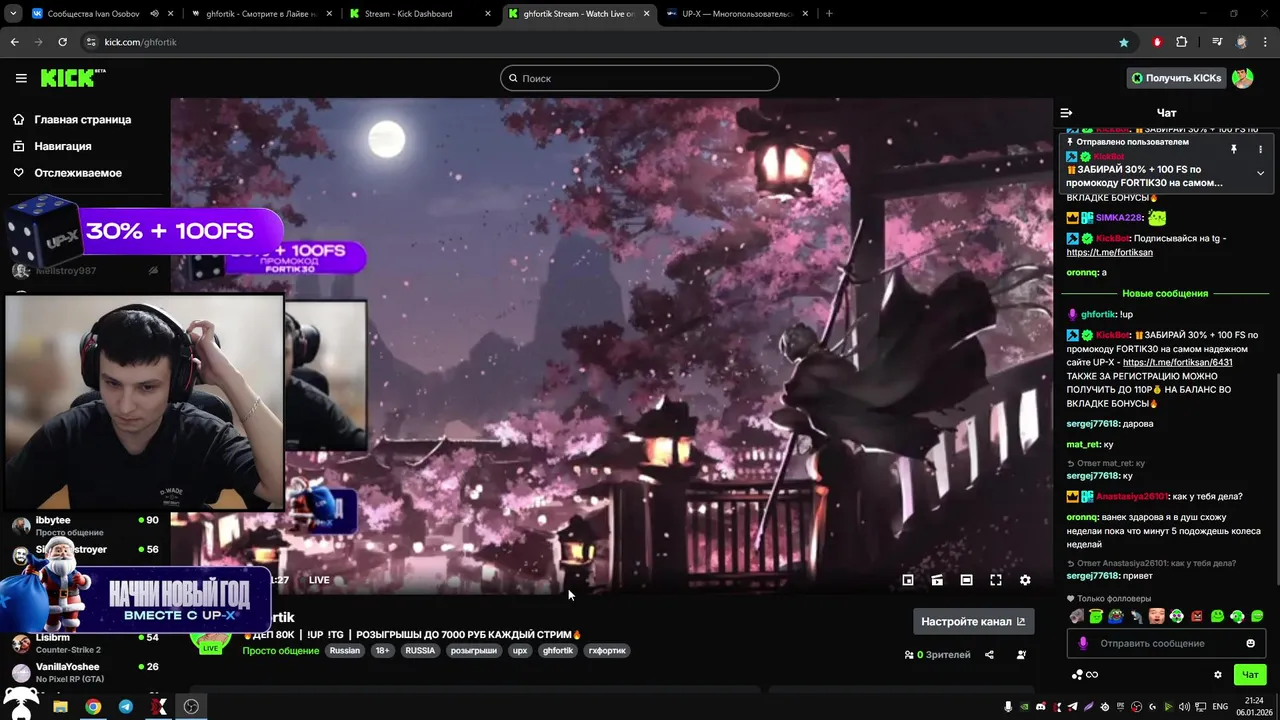This screenshot has height=720, width=1280.
Task: Click the 18+ stream tag
Action: [x=382, y=650]
